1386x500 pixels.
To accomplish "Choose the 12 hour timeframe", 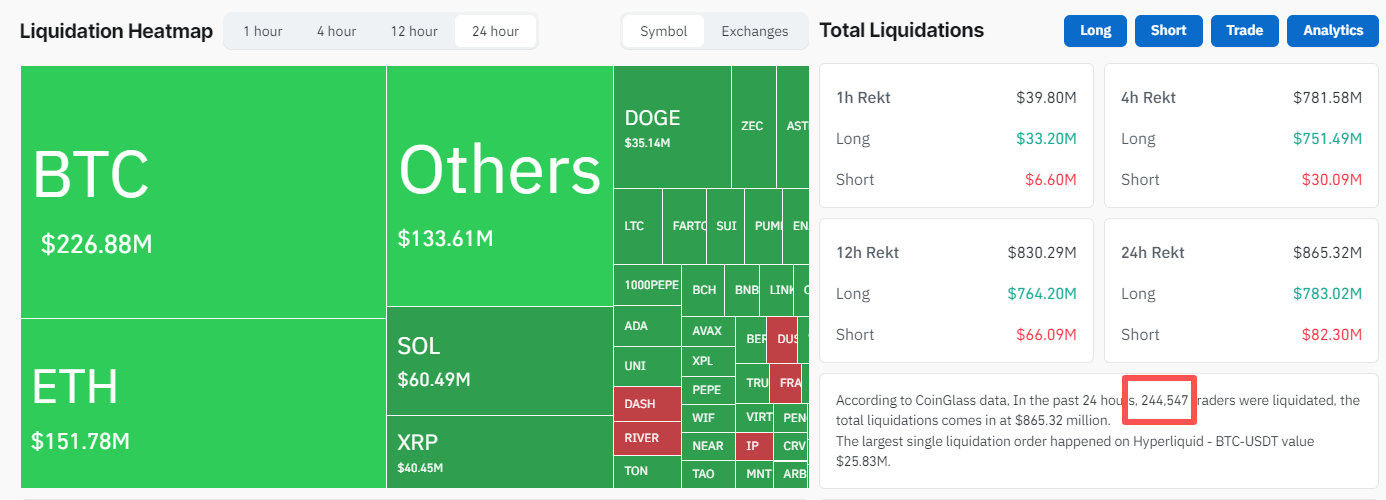I will (414, 31).
